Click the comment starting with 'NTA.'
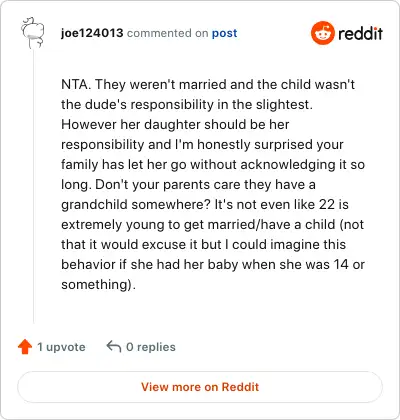The image size is (400, 420). pos(213,184)
